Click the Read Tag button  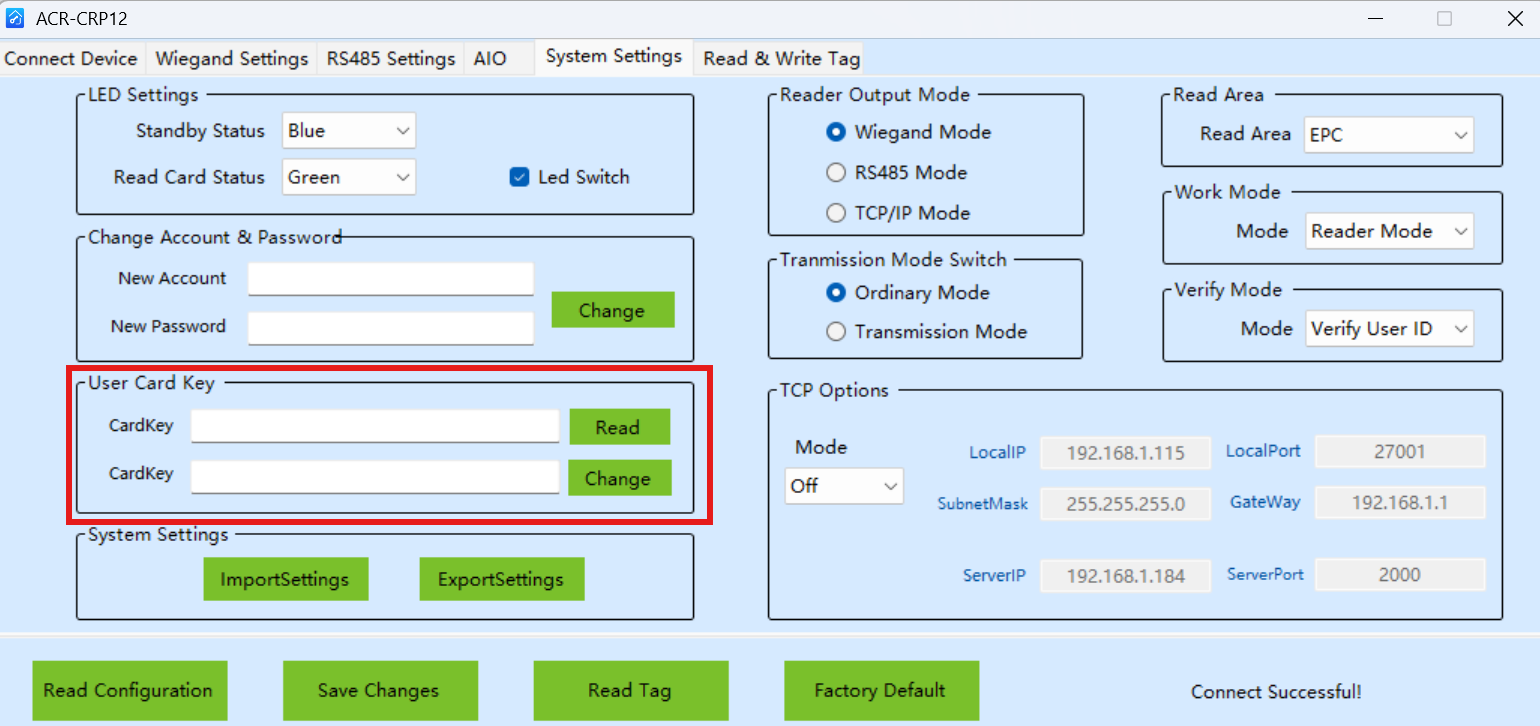point(631,691)
